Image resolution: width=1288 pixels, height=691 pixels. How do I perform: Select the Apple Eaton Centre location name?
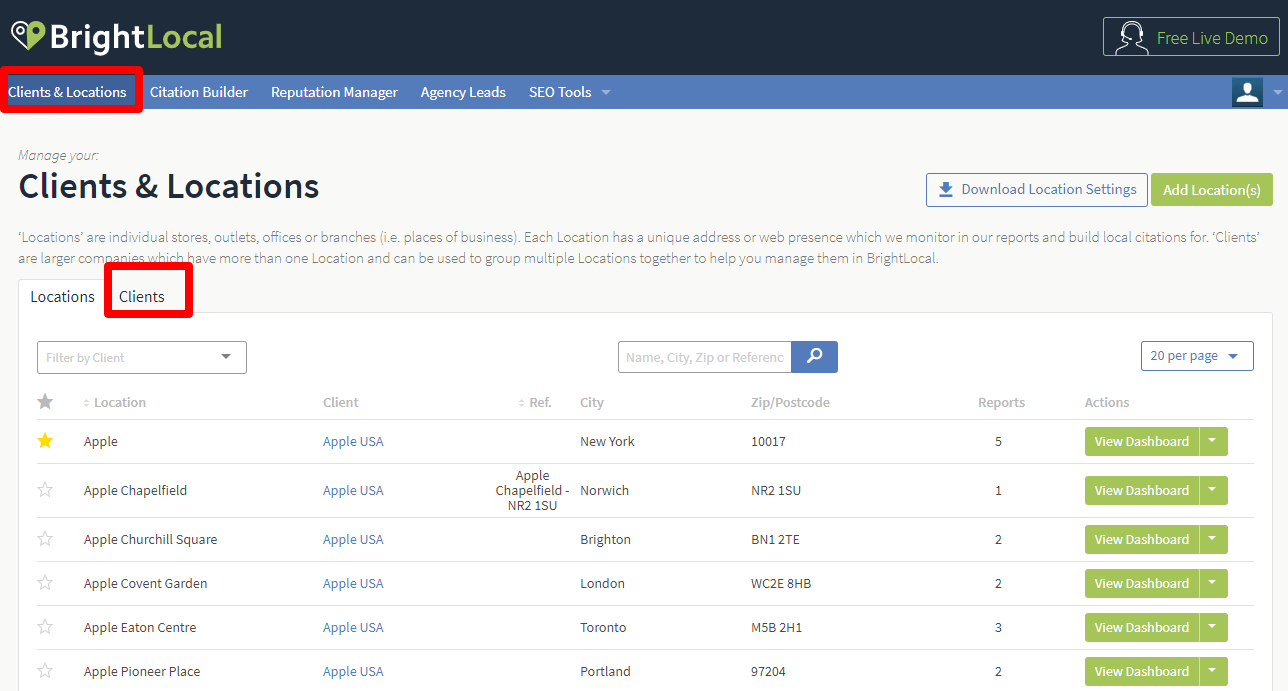[140, 627]
